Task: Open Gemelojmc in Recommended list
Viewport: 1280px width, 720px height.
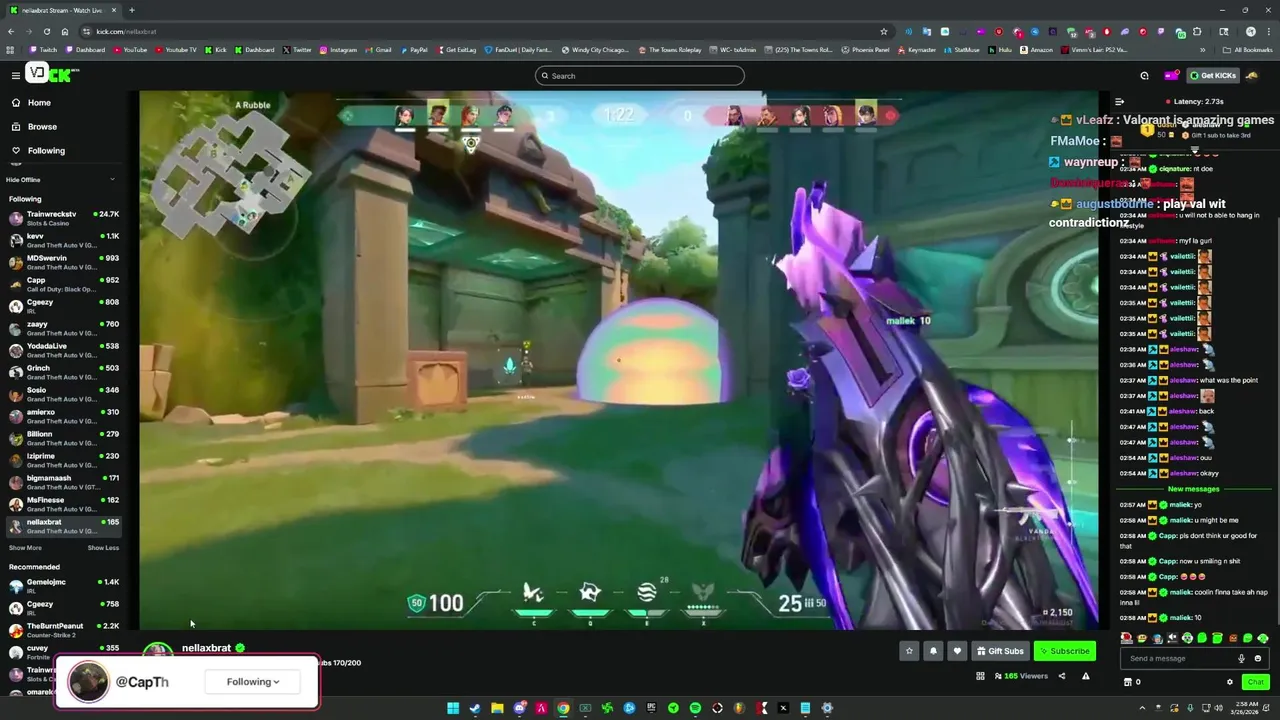Action: coord(64,586)
